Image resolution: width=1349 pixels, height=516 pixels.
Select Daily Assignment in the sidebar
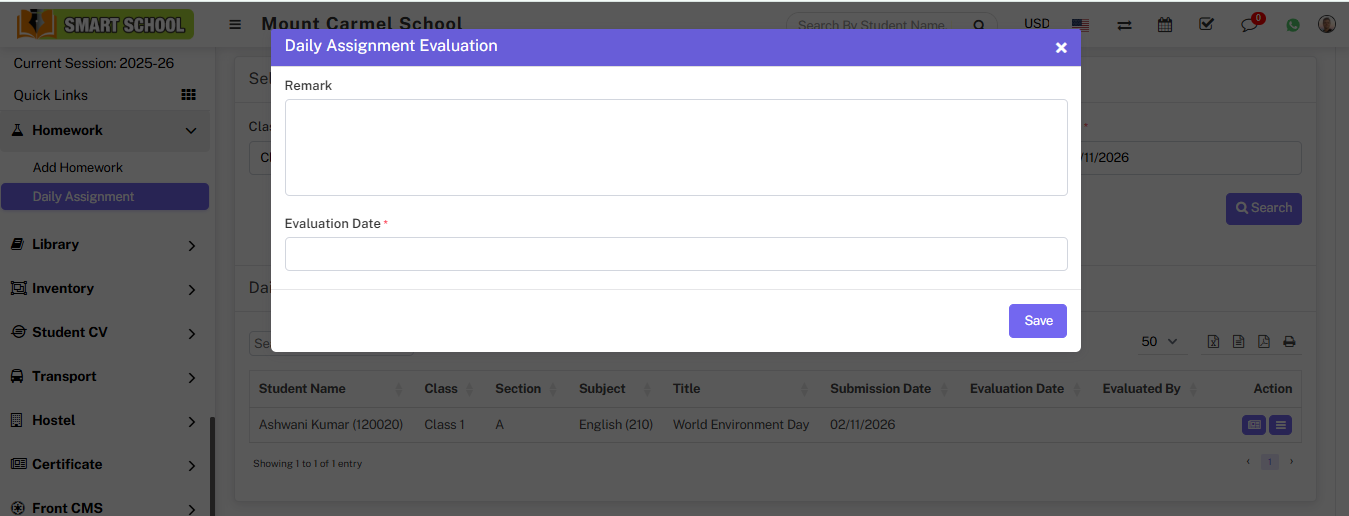point(83,196)
